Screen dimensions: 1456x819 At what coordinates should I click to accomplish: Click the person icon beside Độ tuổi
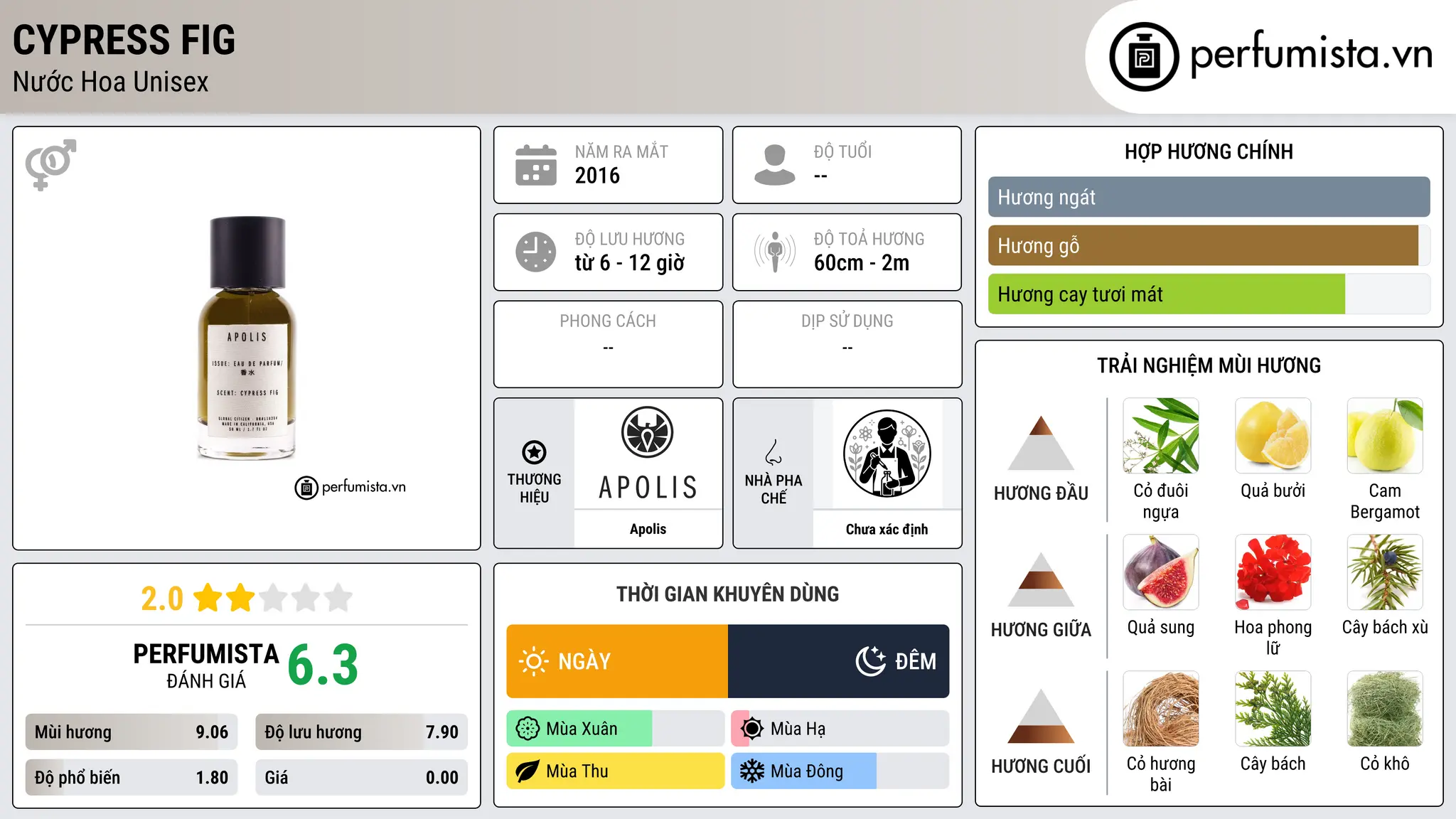tap(774, 165)
